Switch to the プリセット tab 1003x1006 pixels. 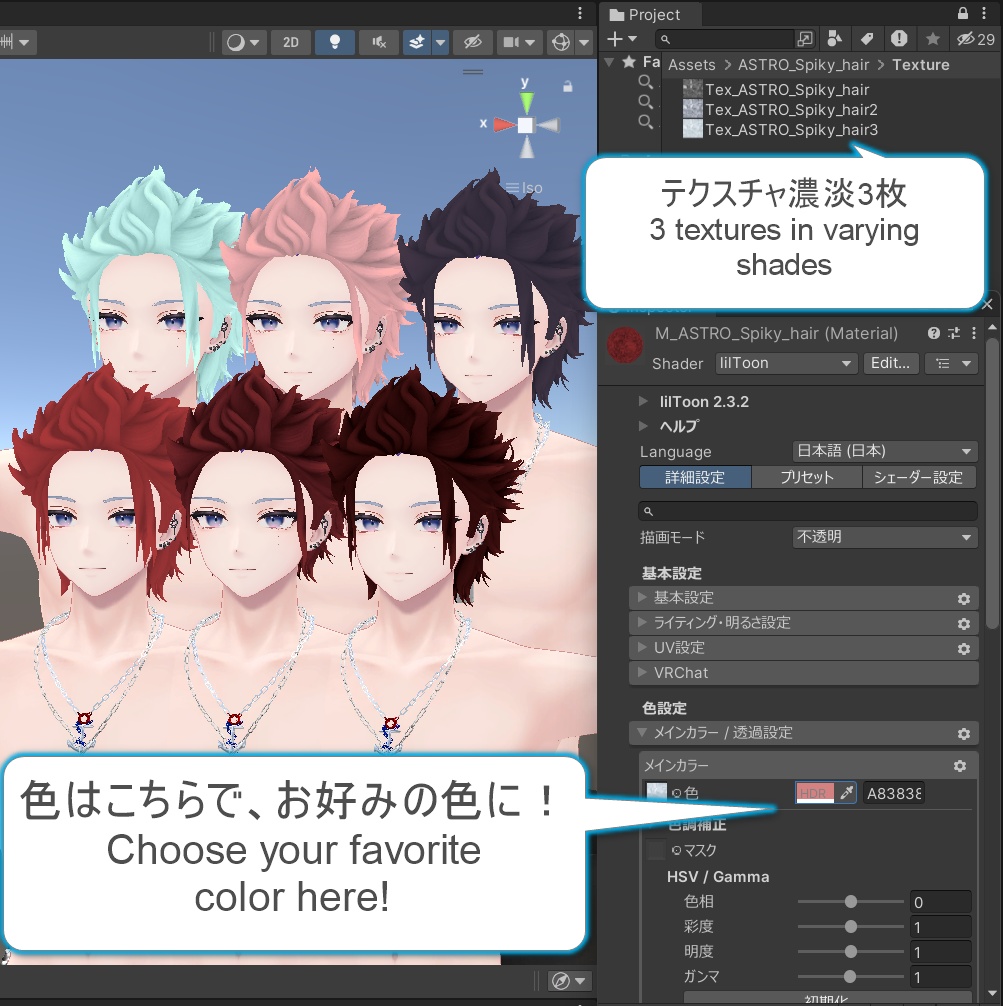(x=806, y=477)
